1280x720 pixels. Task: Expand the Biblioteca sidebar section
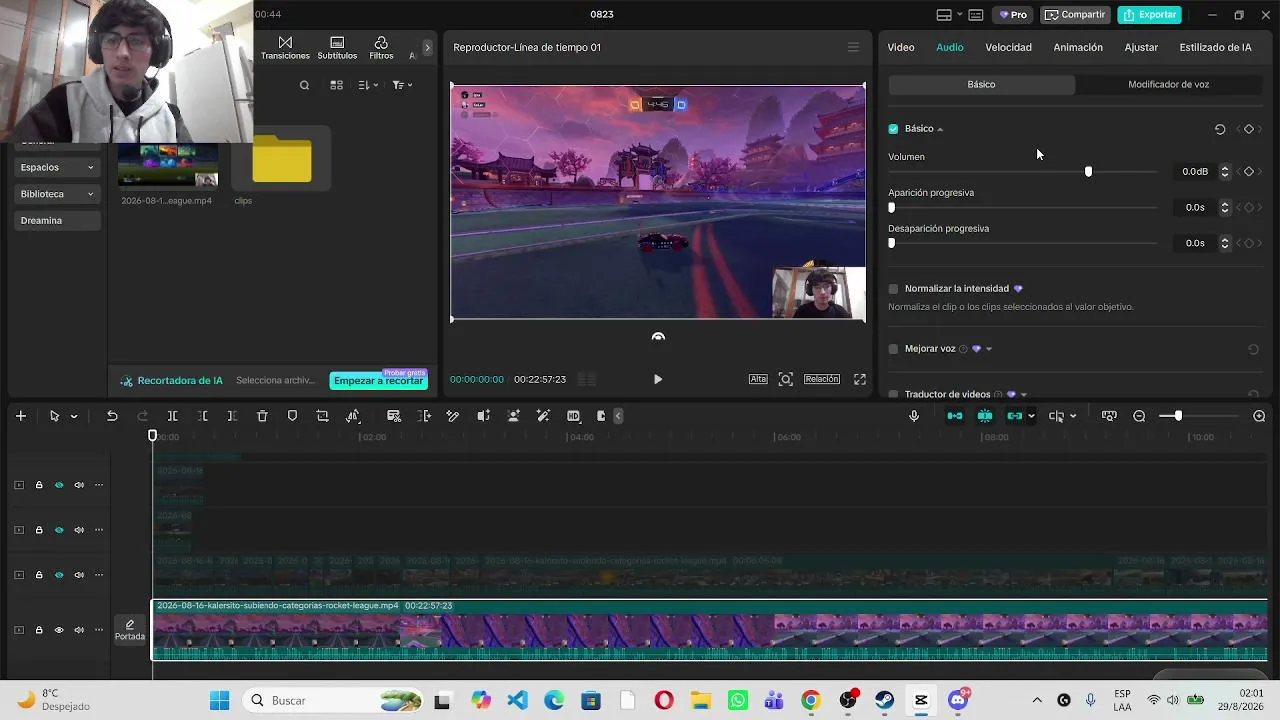[56, 194]
